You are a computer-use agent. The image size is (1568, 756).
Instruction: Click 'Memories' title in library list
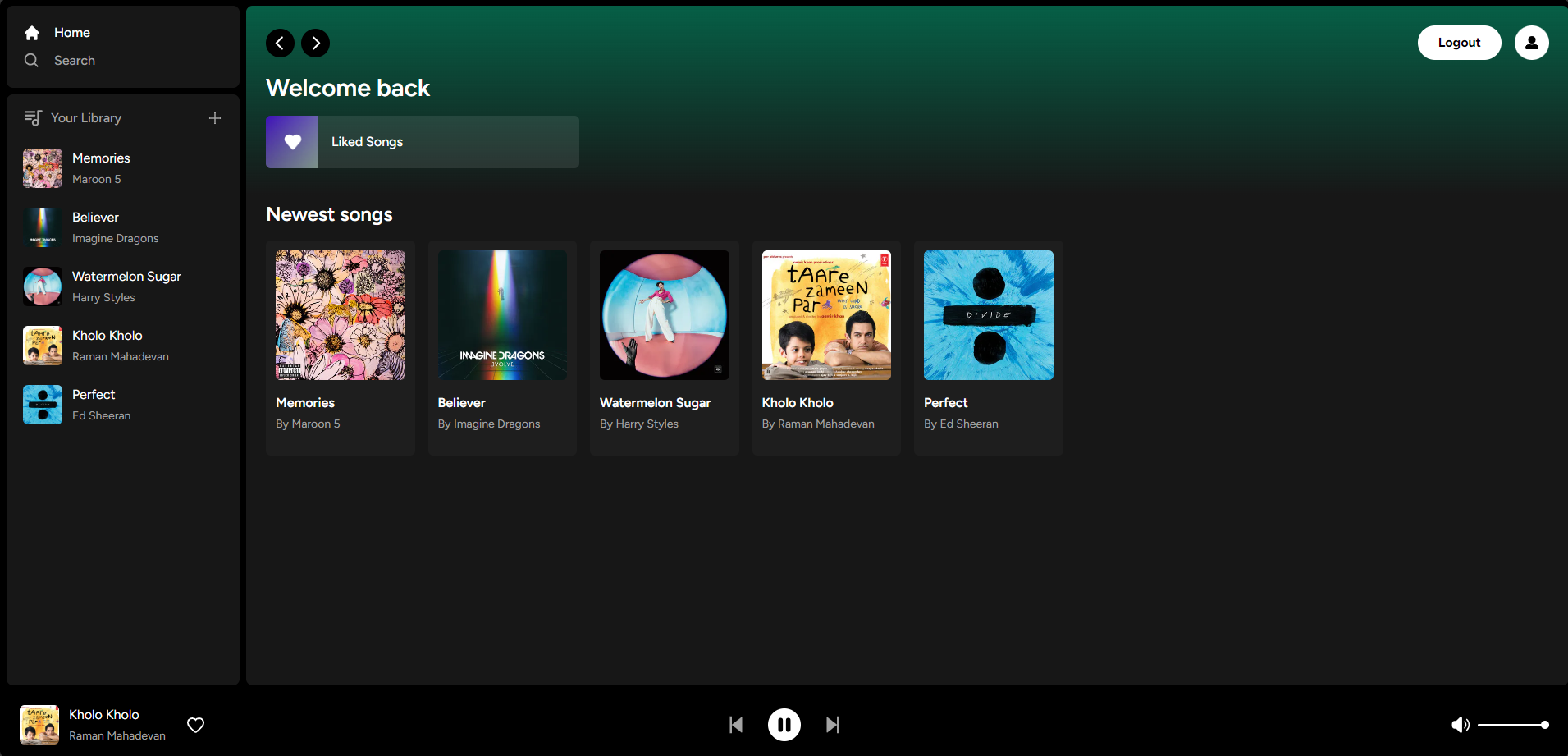(101, 158)
